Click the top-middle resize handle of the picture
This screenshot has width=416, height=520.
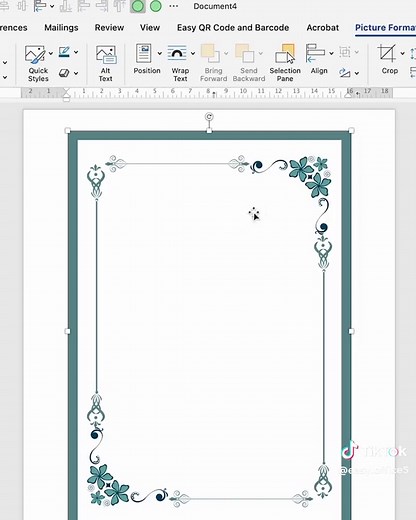coord(209,131)
